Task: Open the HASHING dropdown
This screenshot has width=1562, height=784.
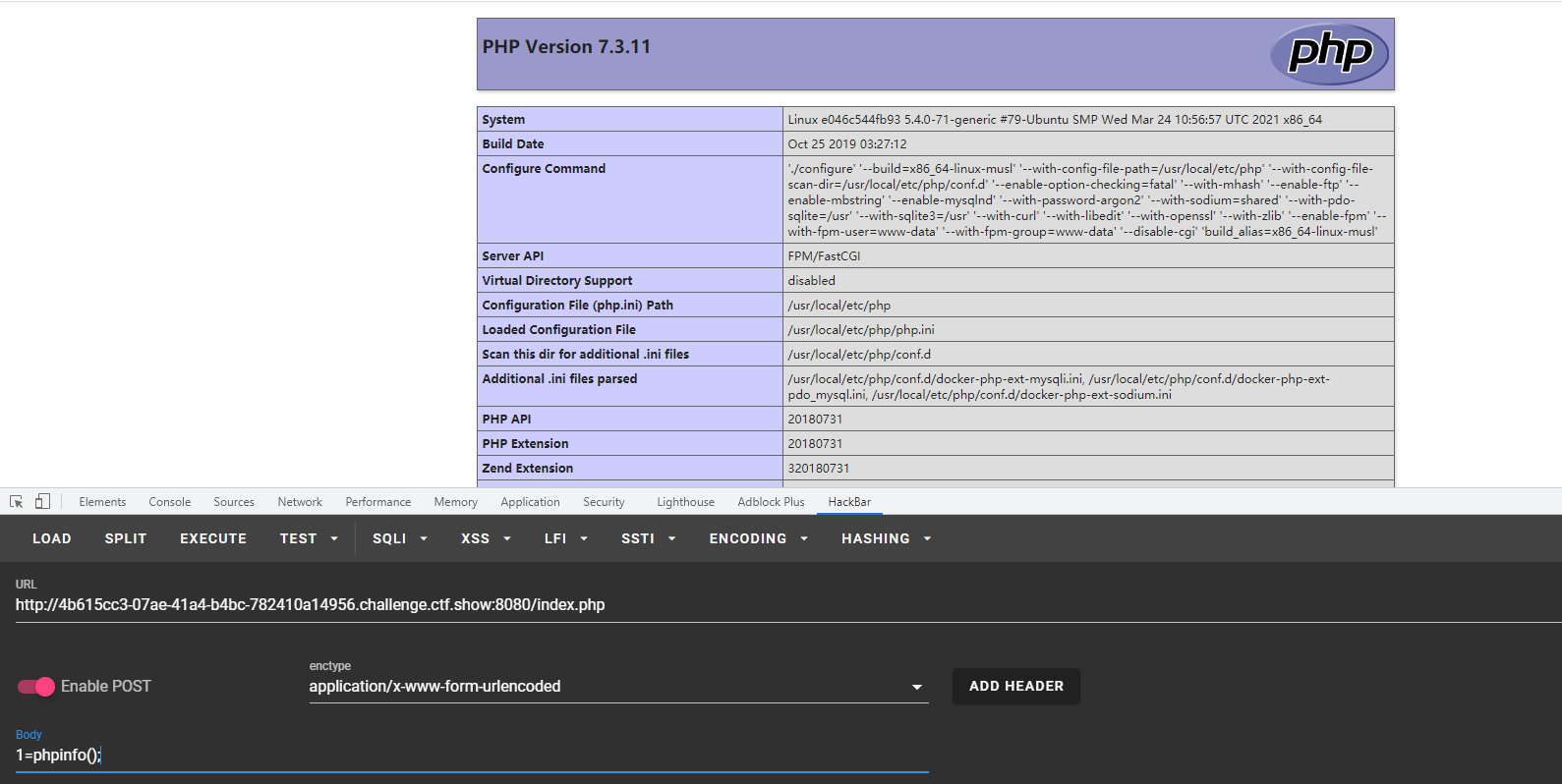Action: 887,538
